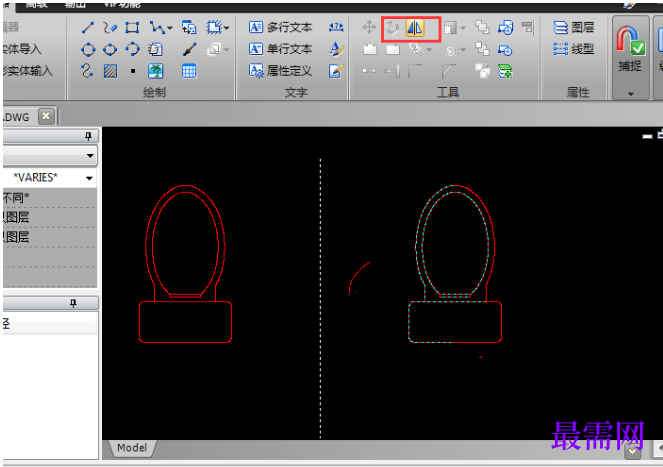This screenshot has height=467, width=663.
Task: Click the Rotate tool icon
Action: tap(392, 28)
